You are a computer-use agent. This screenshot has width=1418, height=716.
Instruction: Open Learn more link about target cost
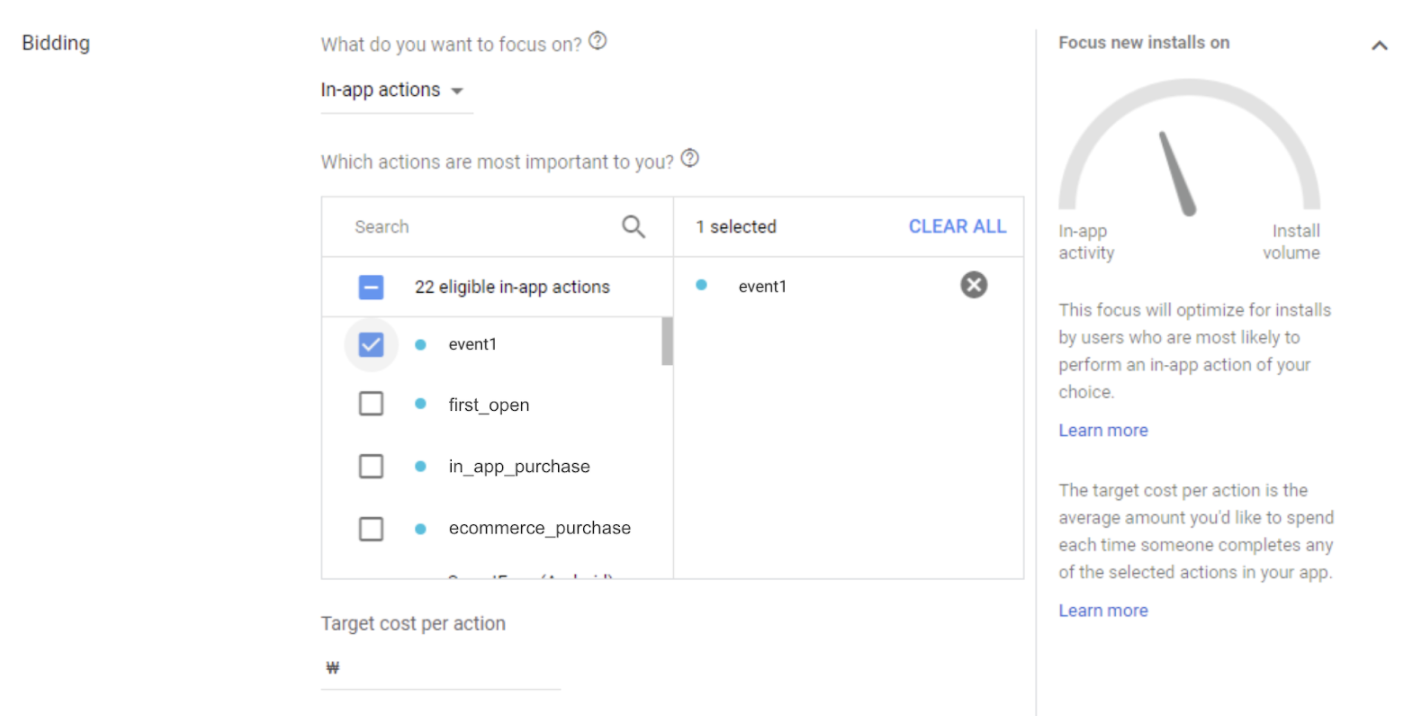[x=1102, y=610]
